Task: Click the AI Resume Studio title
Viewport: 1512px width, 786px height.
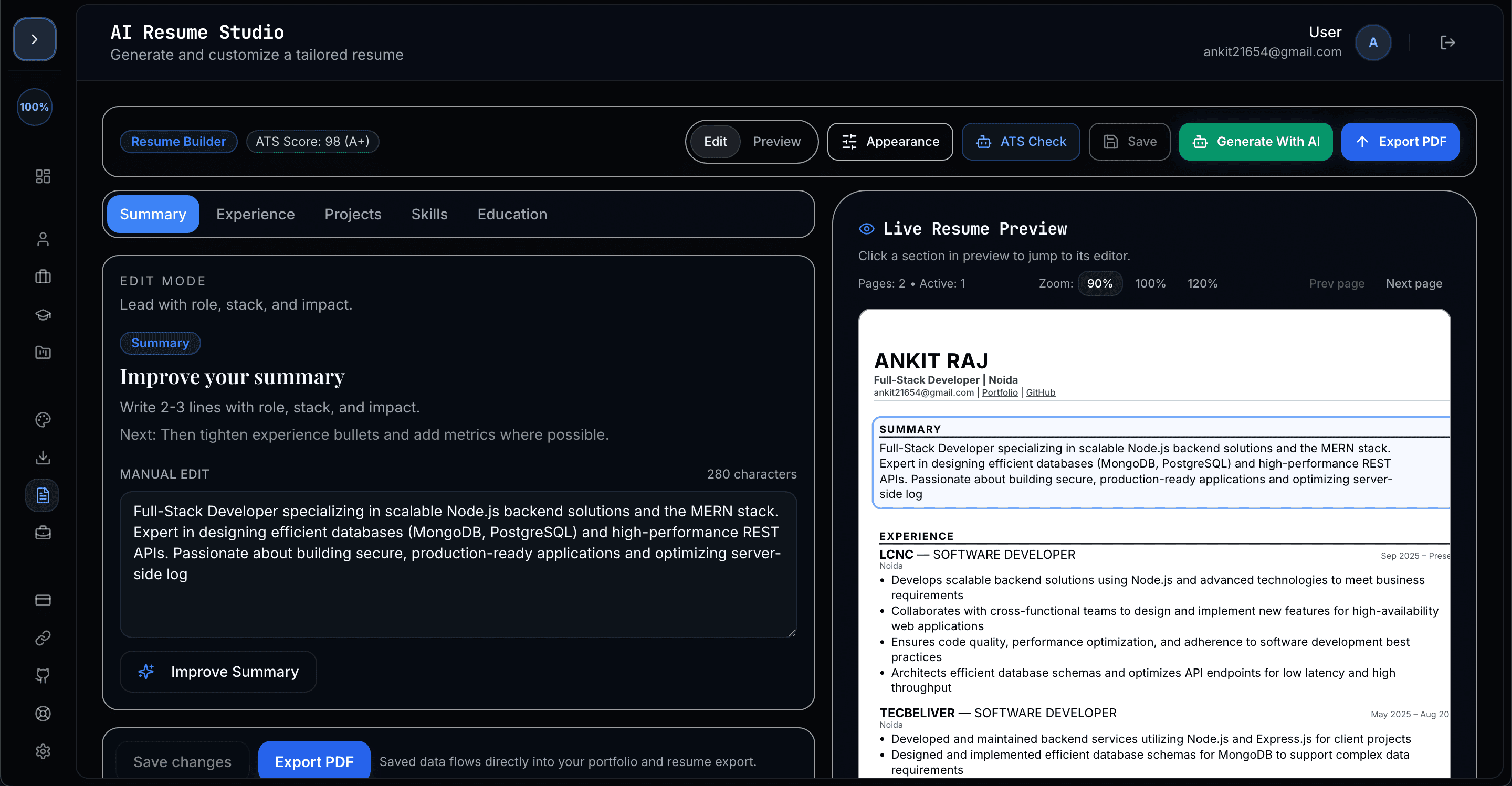Action: coord(197,32)
